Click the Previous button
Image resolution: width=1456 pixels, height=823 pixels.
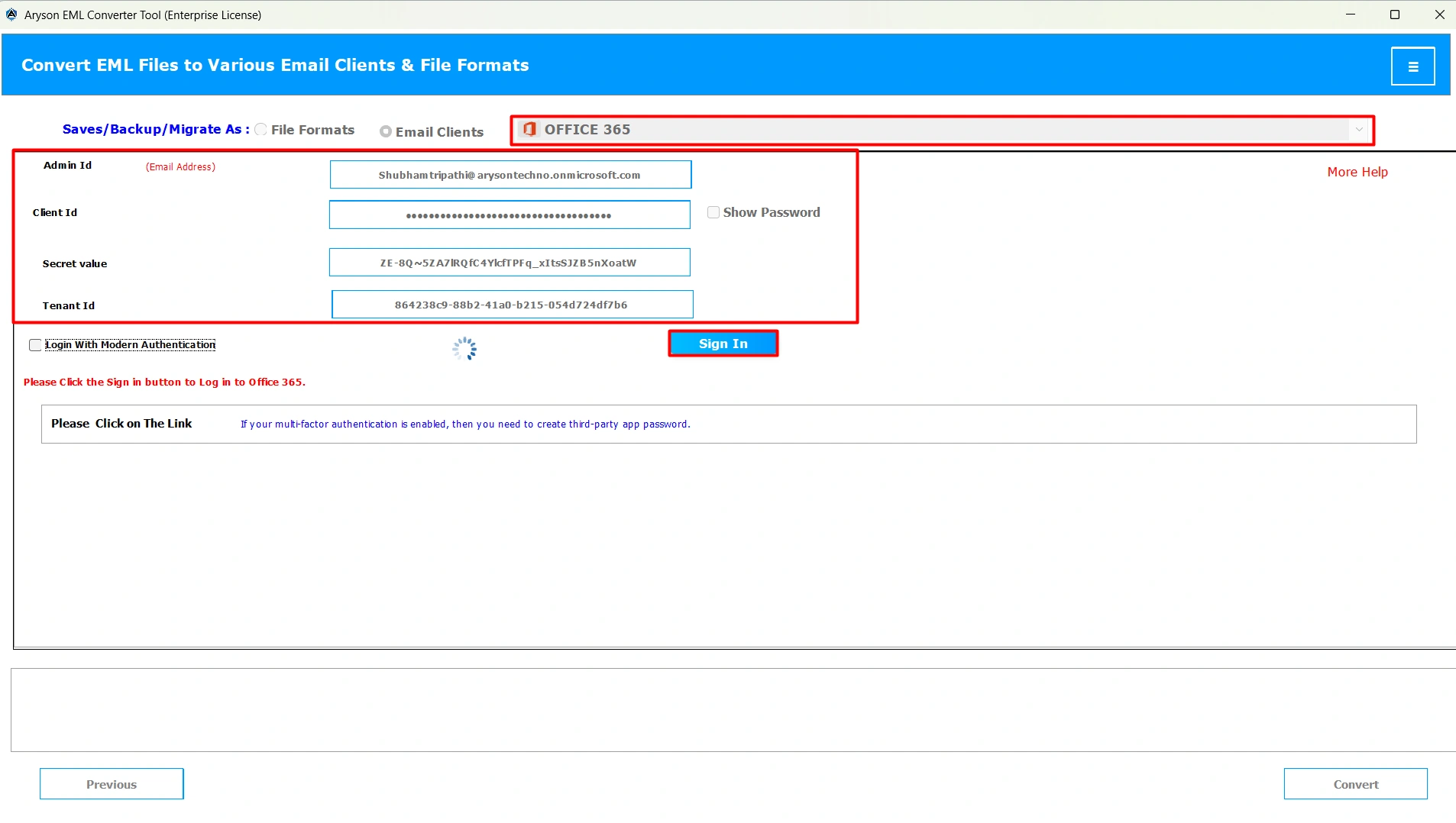point(112,784)
